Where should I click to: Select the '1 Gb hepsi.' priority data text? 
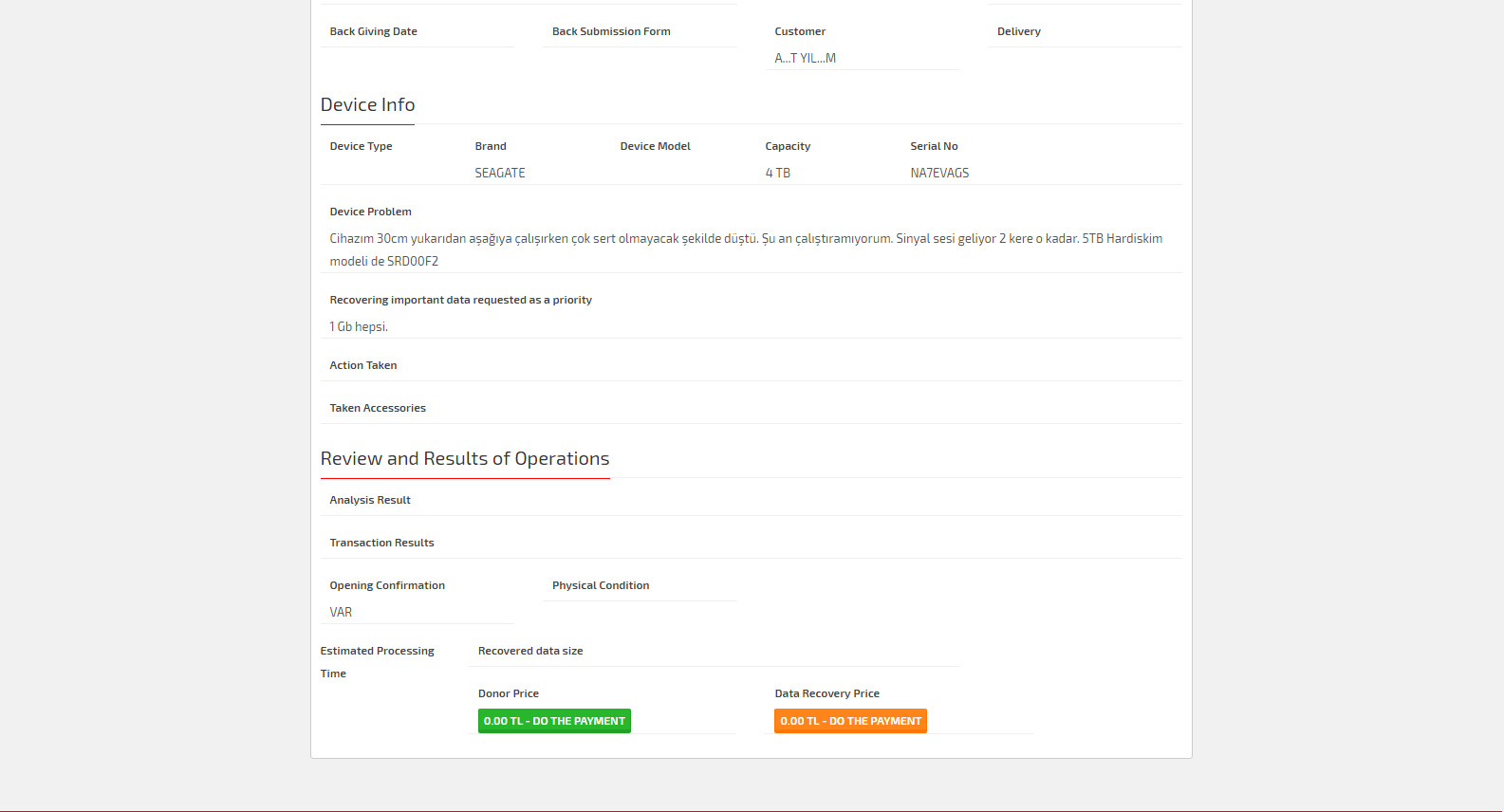[359, 326]
